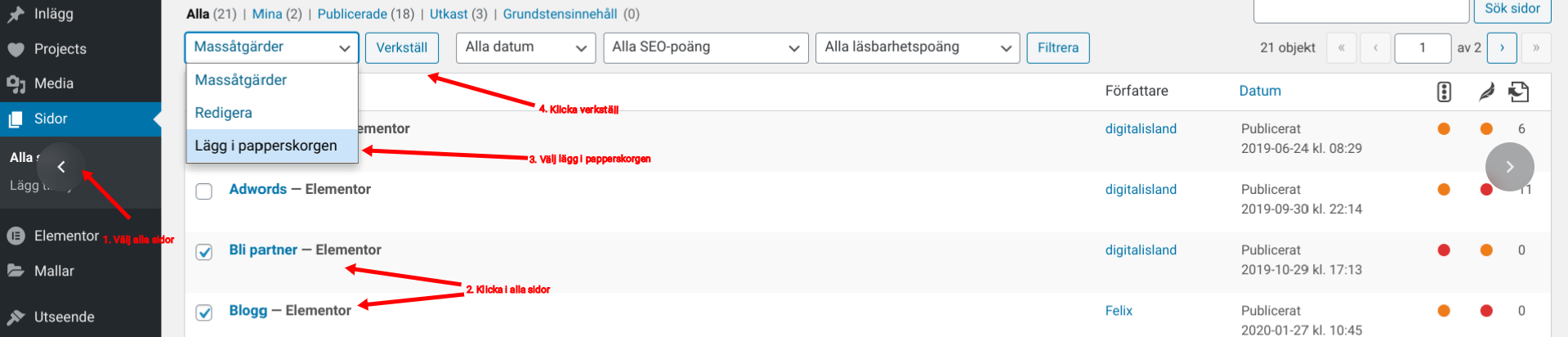This screenshot has height=337, width=1568.
Task: Open the Media library icon
Action: point(16,83)
